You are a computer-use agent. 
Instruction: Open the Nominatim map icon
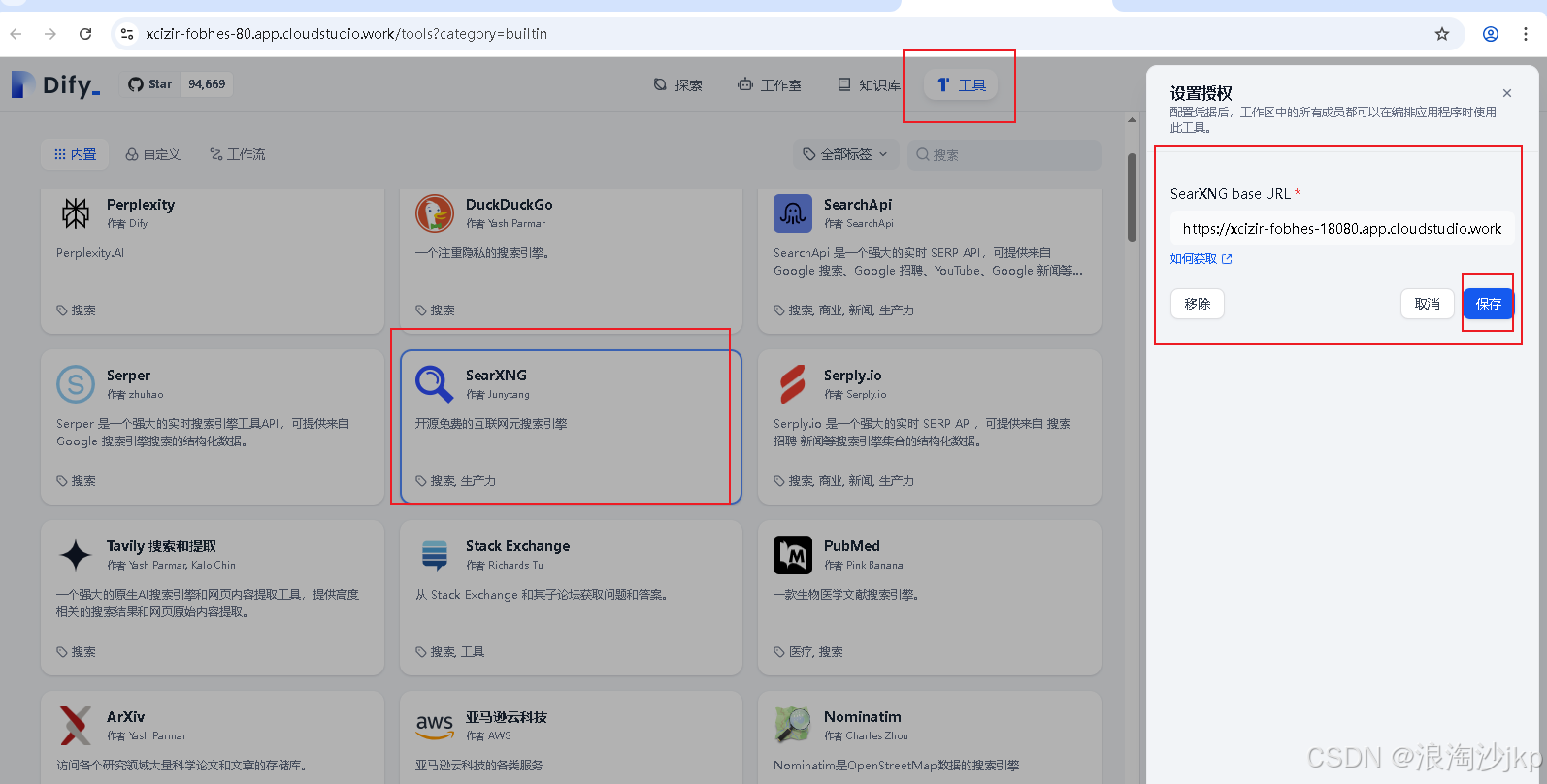(793, 726)
